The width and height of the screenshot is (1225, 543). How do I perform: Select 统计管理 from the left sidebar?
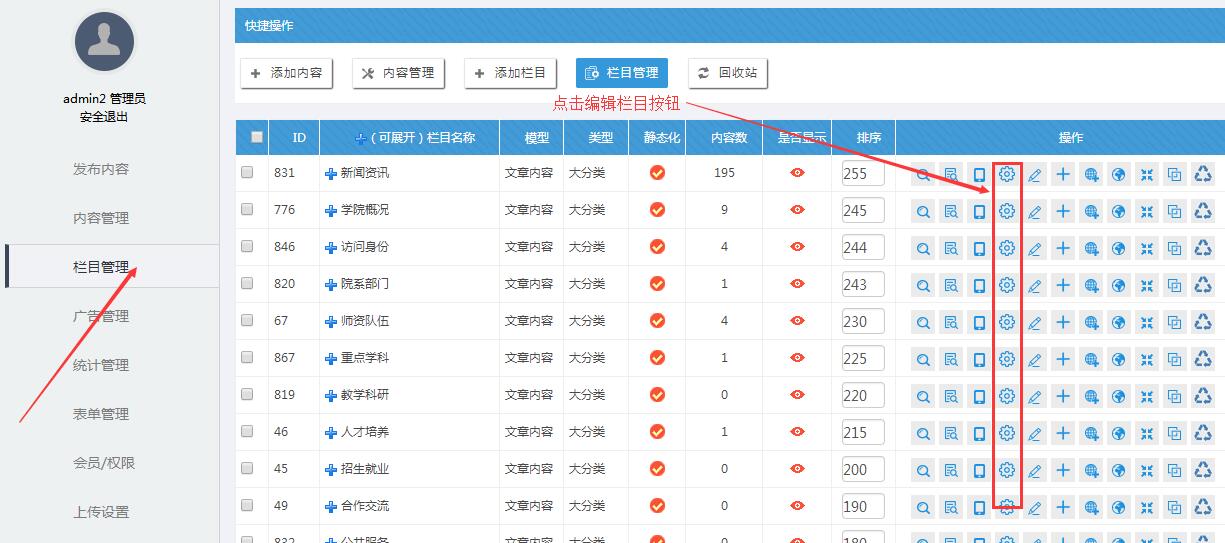pos(101,365)
